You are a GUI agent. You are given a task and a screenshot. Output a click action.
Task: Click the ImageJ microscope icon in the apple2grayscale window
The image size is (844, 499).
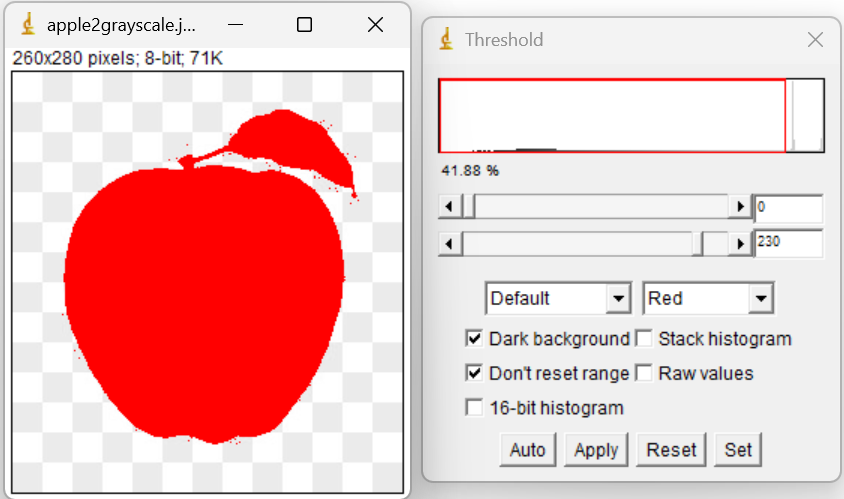28,25
